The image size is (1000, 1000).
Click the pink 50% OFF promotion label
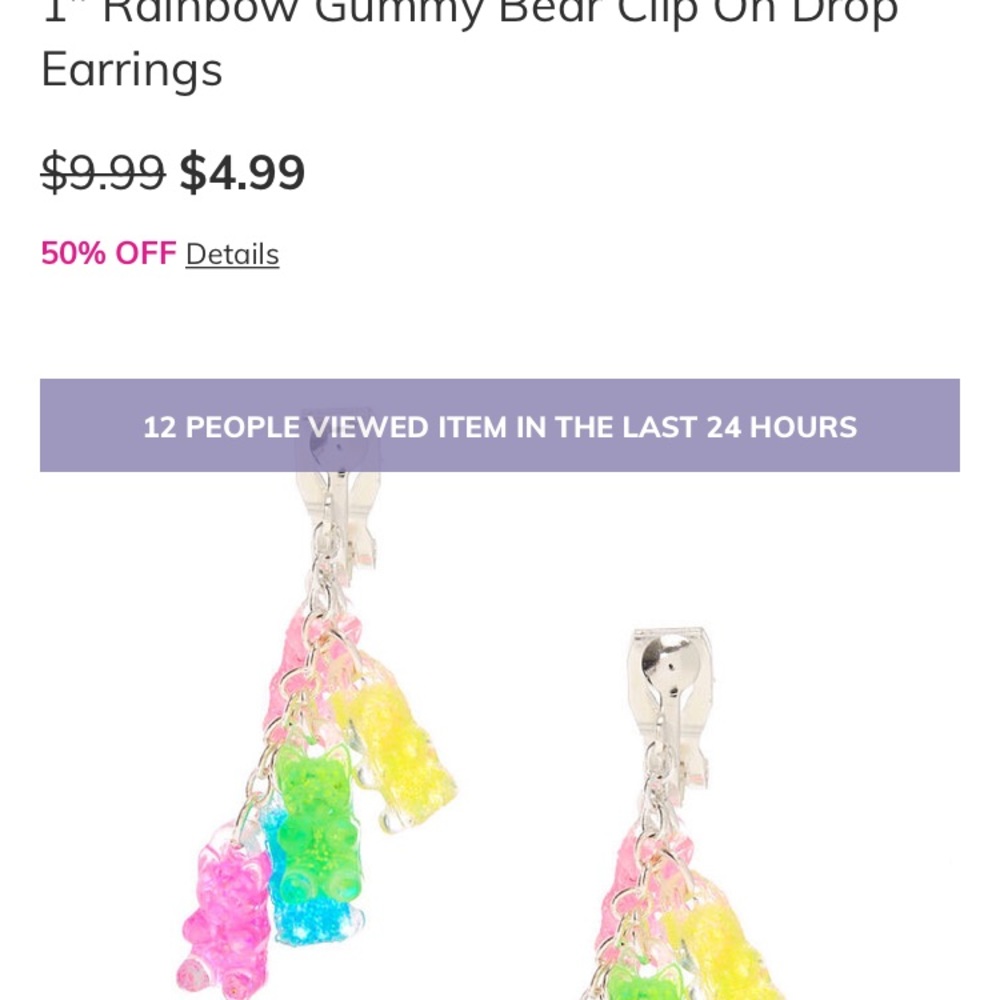[108, 253]
